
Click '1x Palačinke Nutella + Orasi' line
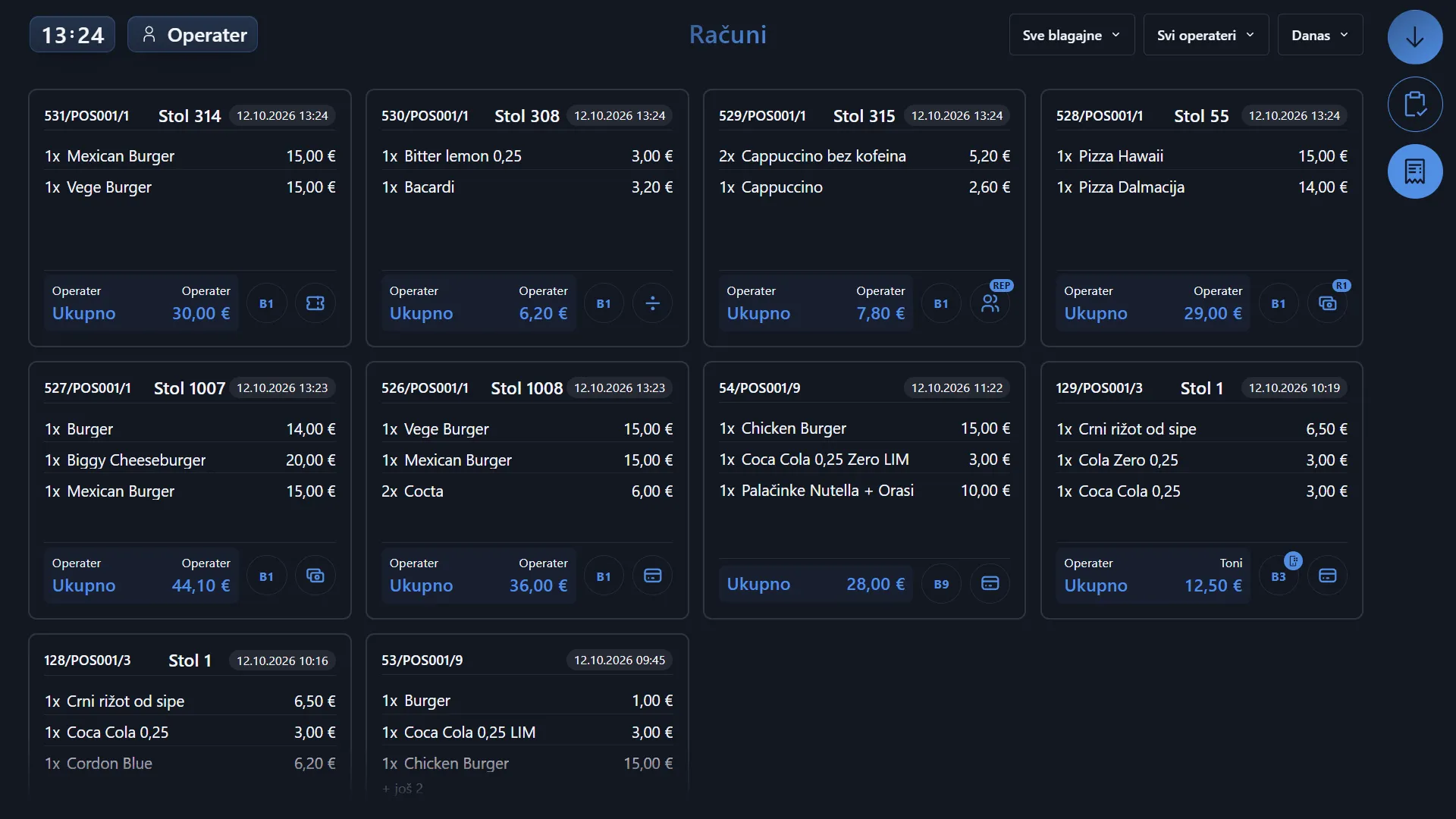point(864,491)
